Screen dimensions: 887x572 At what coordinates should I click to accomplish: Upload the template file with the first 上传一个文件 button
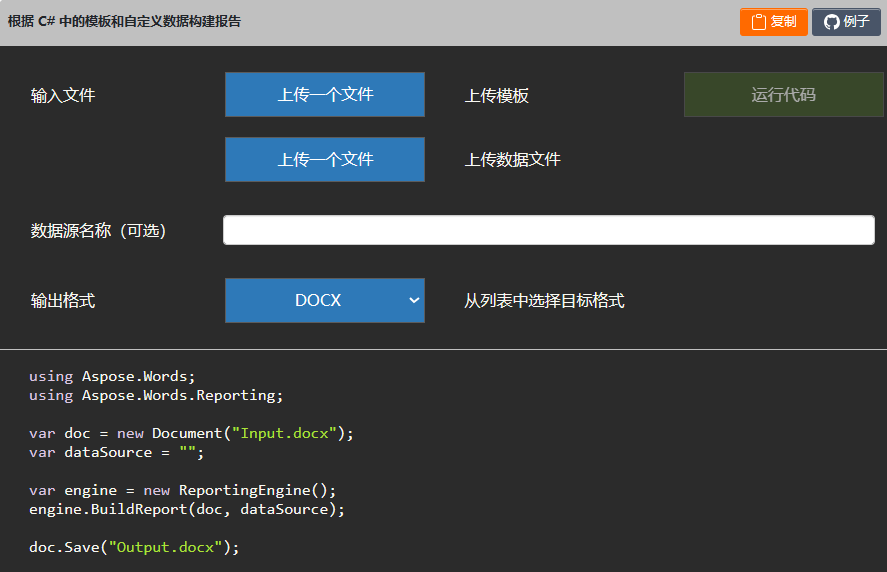point(325,94)
